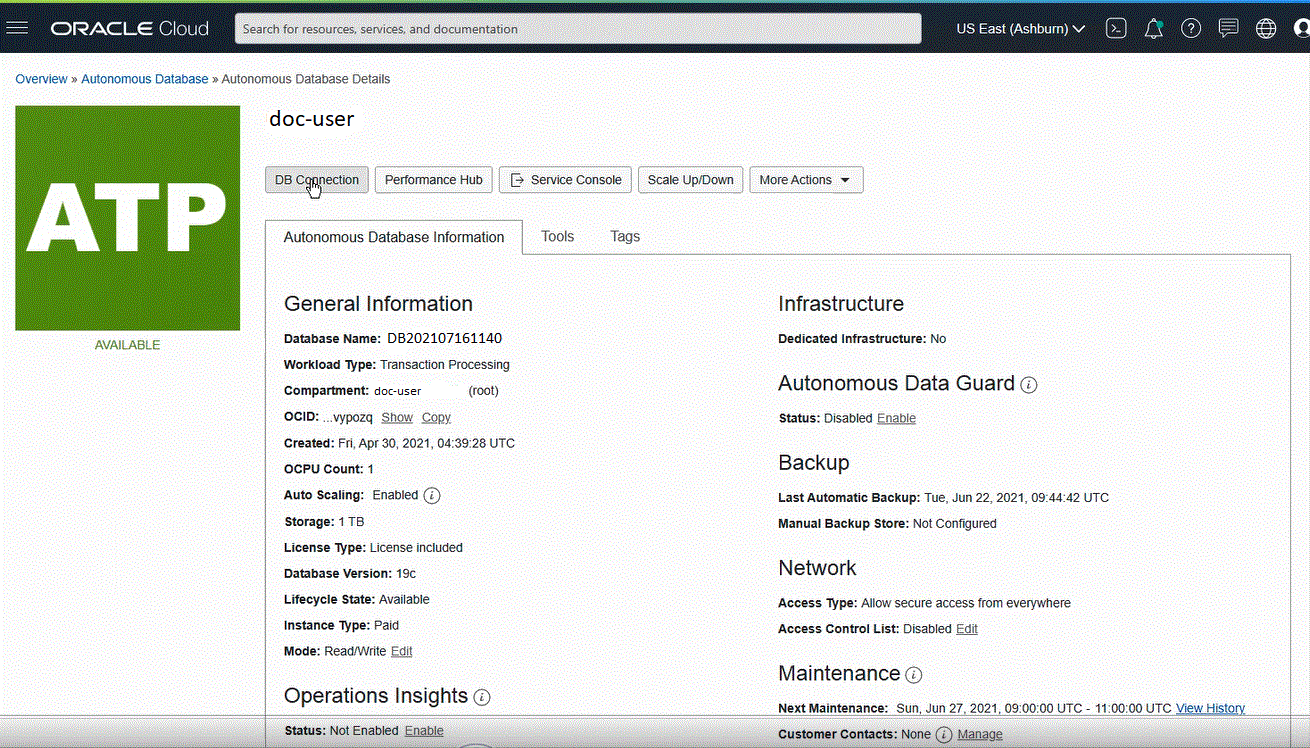1310x748 pixels.
Task: Expand the US East (Ashburn) region selector
Action: 1020,29
